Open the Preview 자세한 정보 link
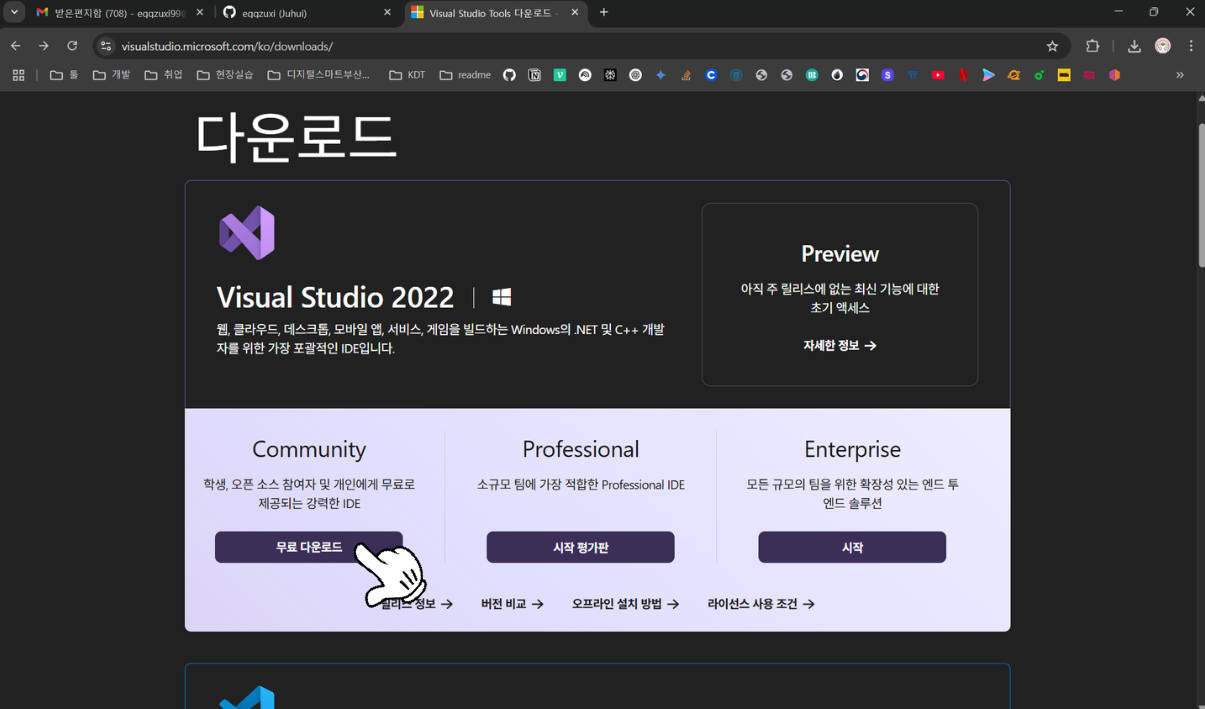1205x709 pixels. point(839,345)
